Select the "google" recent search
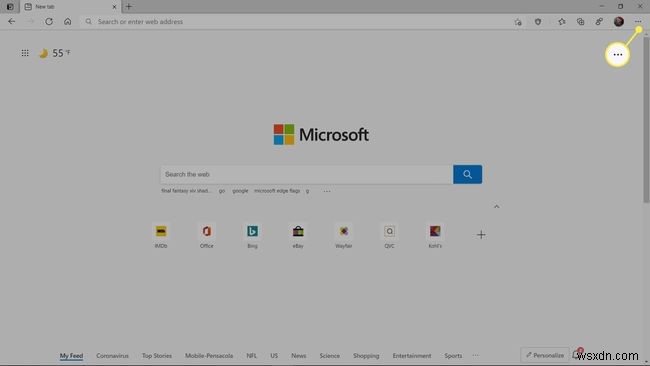This screenshot has width=650, height=366. (240, 191)
